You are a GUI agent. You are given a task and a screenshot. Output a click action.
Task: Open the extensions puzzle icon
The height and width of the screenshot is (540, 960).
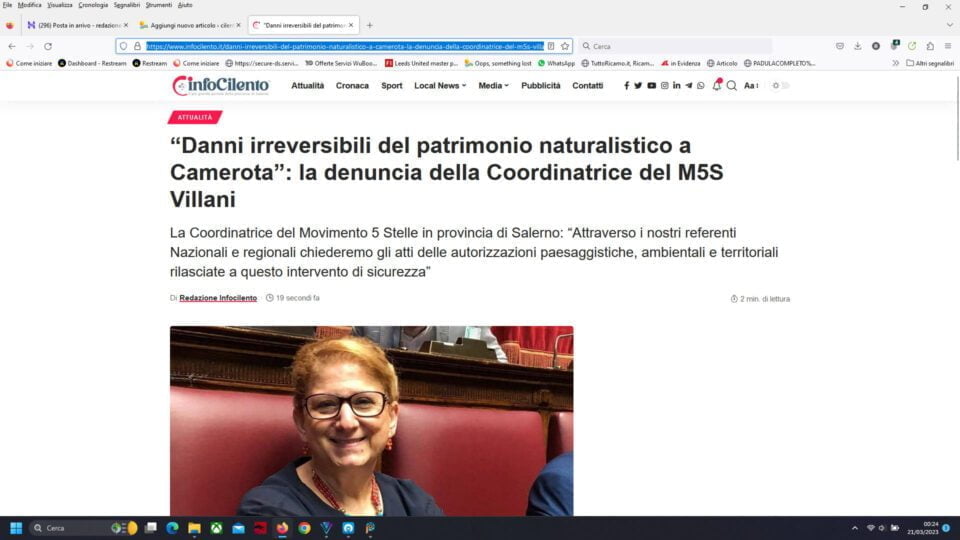[x=930, y=46]
